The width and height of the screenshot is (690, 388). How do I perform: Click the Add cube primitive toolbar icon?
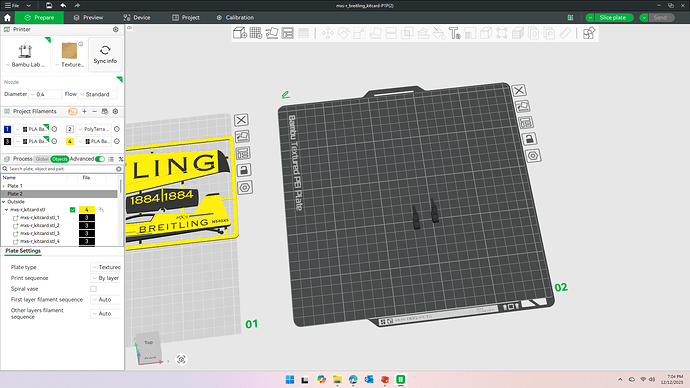point(240,33)
